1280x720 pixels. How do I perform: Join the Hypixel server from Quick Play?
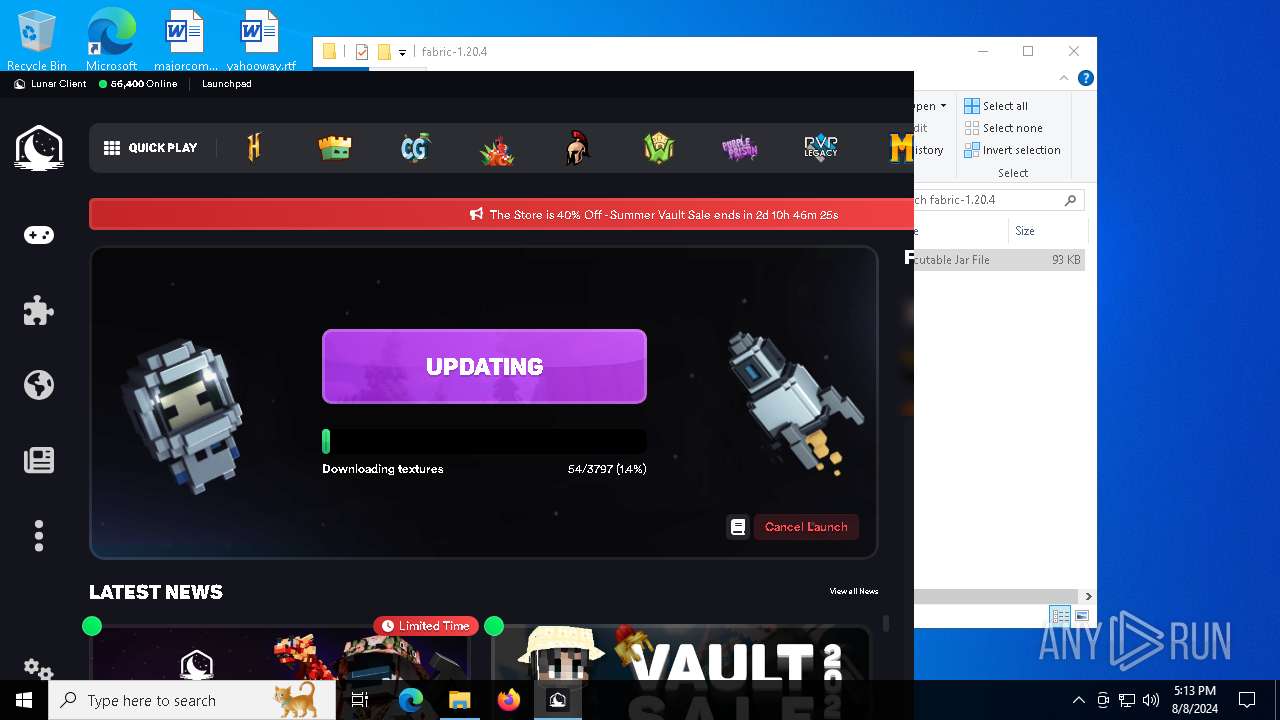click(x=254, y=148)
